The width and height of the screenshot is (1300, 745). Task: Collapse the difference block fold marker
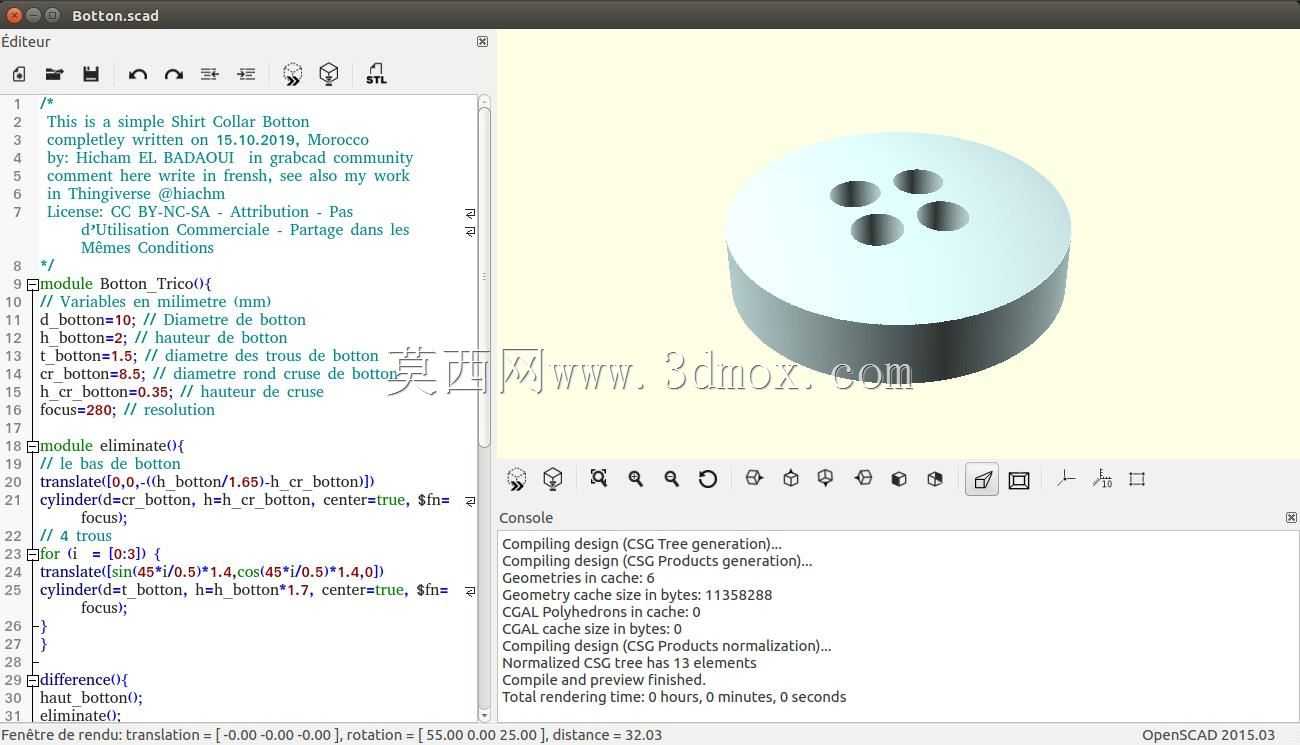pyautogui.click(x=33, y=680)
